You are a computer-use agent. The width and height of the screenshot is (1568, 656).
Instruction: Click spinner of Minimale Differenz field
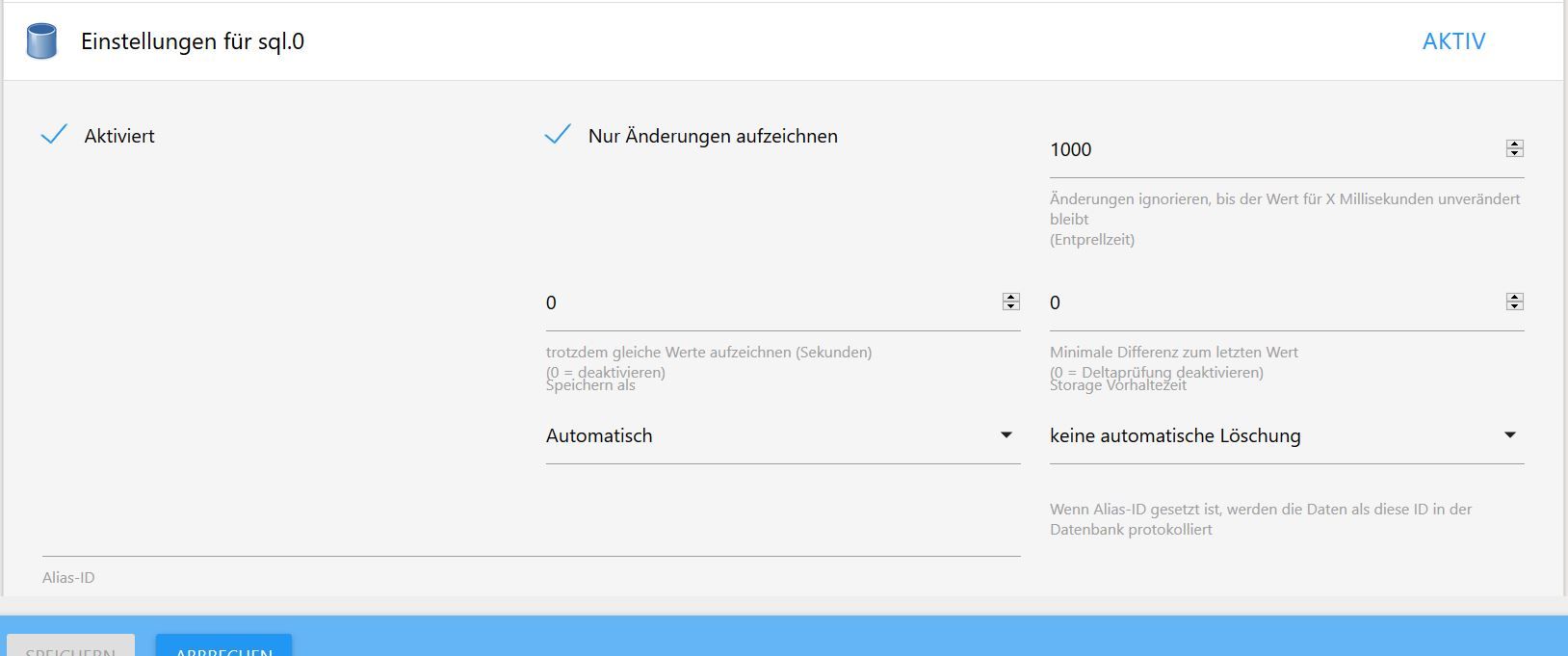[x=1514, y=302]
